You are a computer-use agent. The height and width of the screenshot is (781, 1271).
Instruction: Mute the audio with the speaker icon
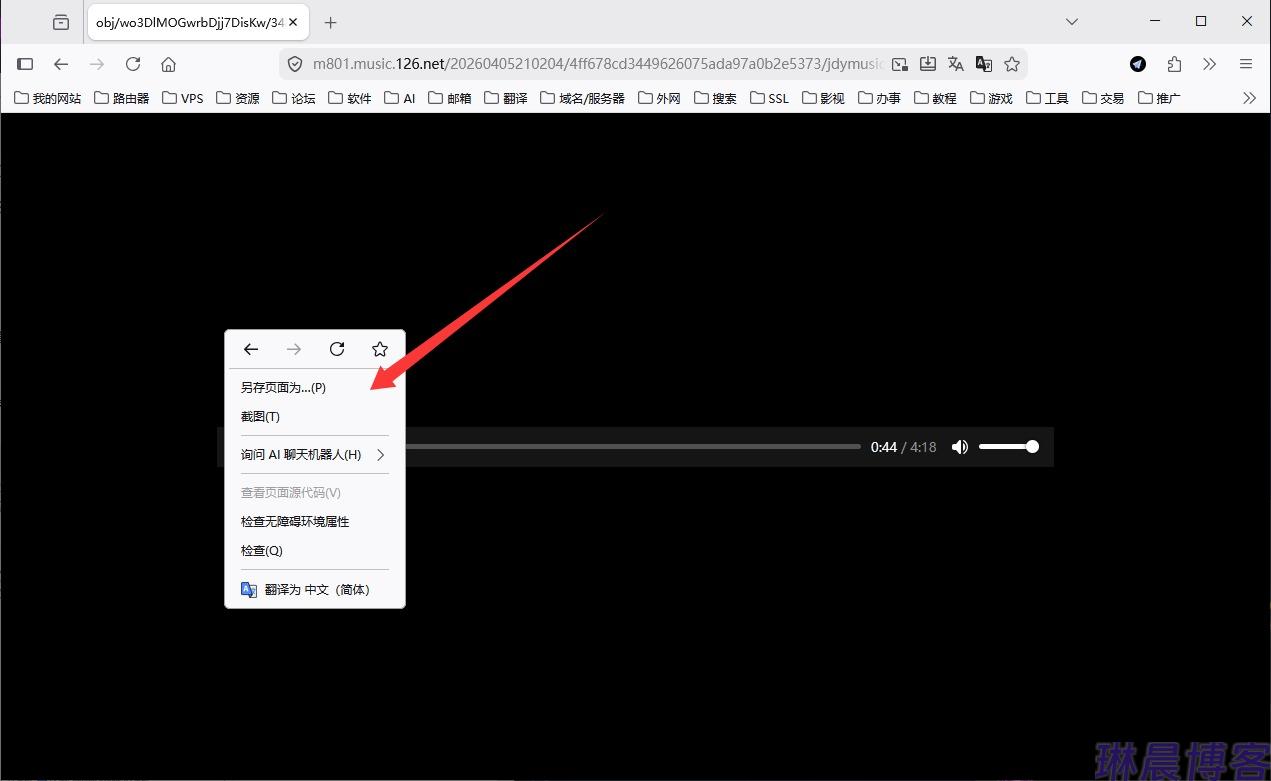click(x=959, y=447)
